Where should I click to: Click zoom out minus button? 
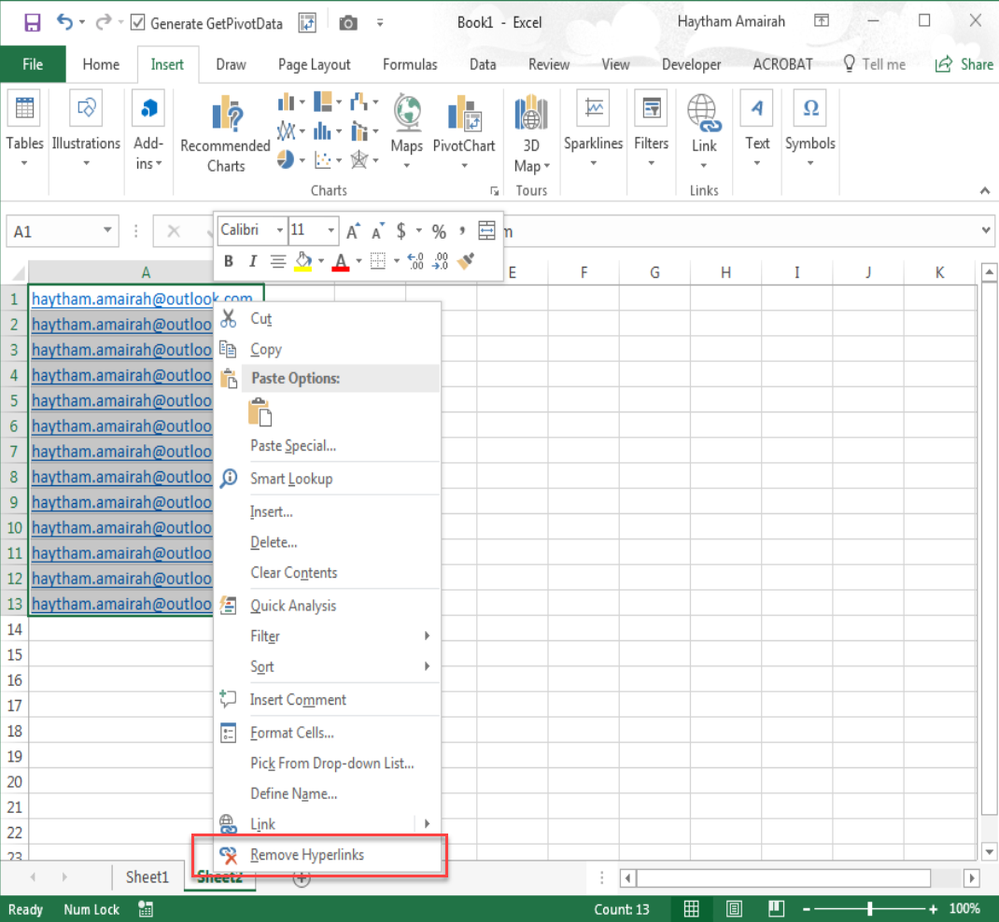[x=806, y=909]
